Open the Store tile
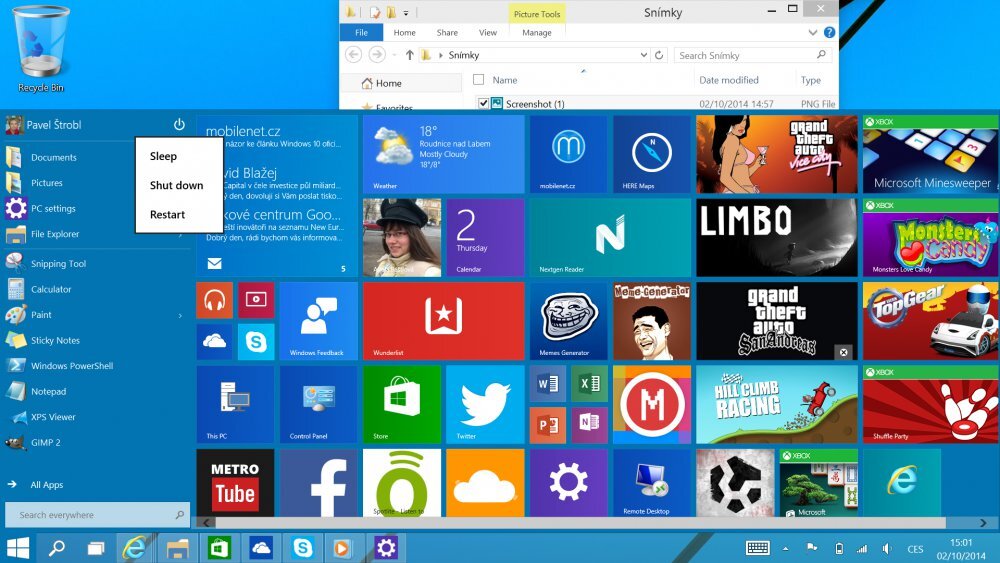This screenshot has height=563, width=1000. click(401, 404)
